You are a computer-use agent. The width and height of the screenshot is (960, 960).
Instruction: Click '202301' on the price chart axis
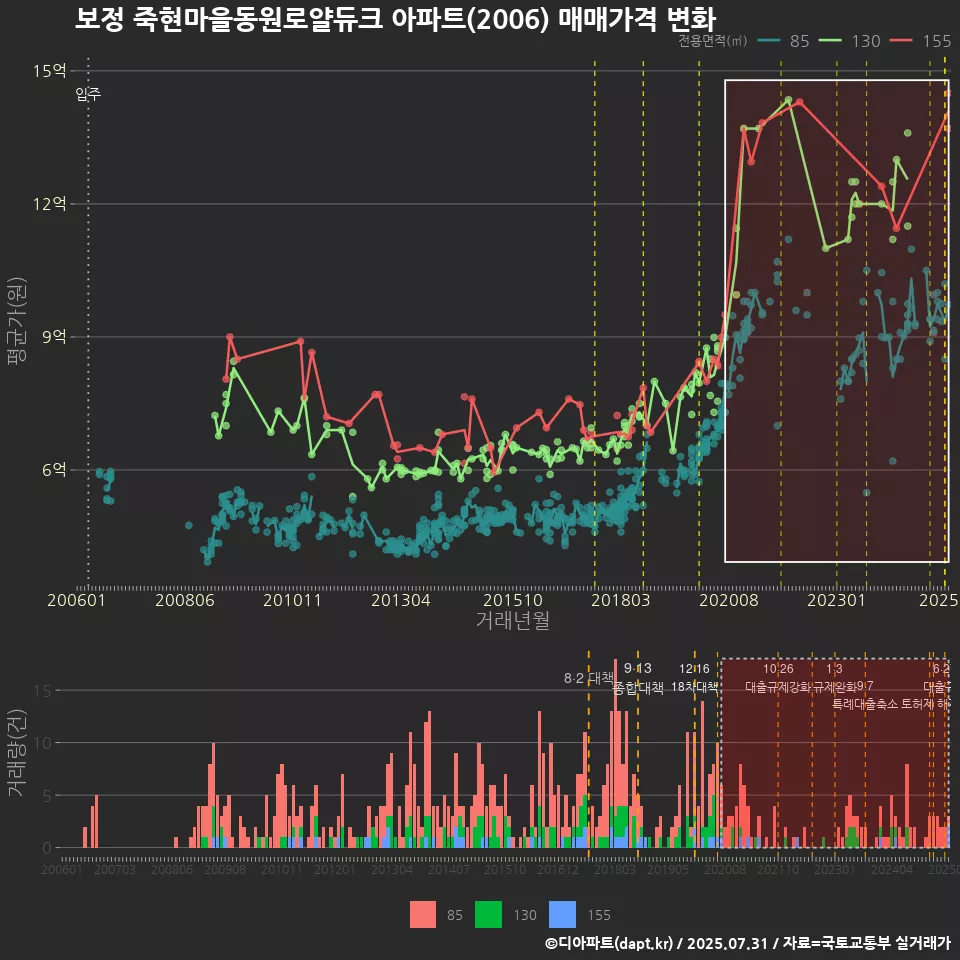point(837,600)
